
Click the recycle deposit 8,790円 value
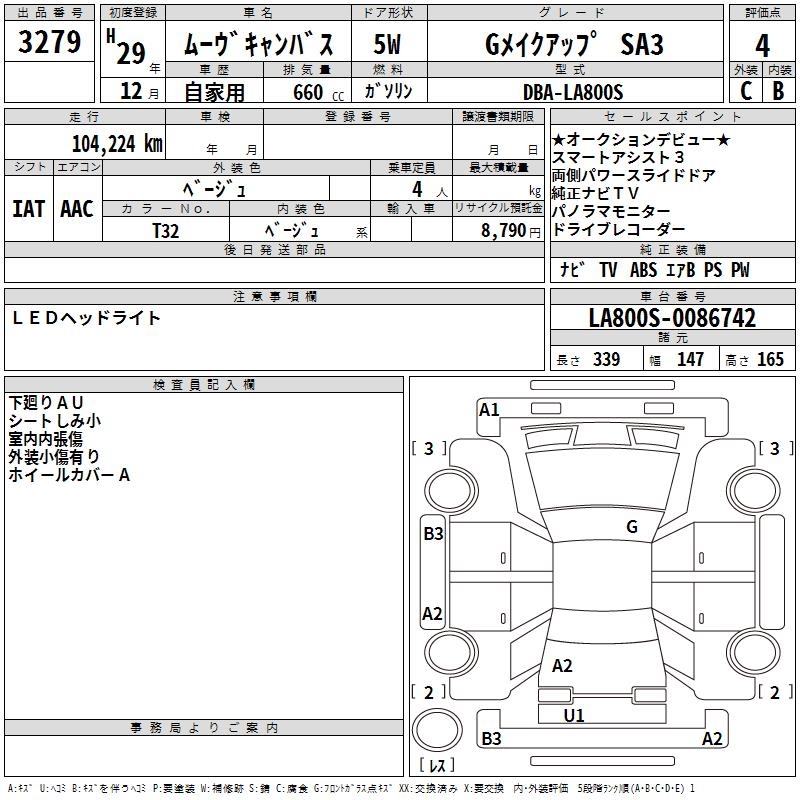click(x=507, y=230)
